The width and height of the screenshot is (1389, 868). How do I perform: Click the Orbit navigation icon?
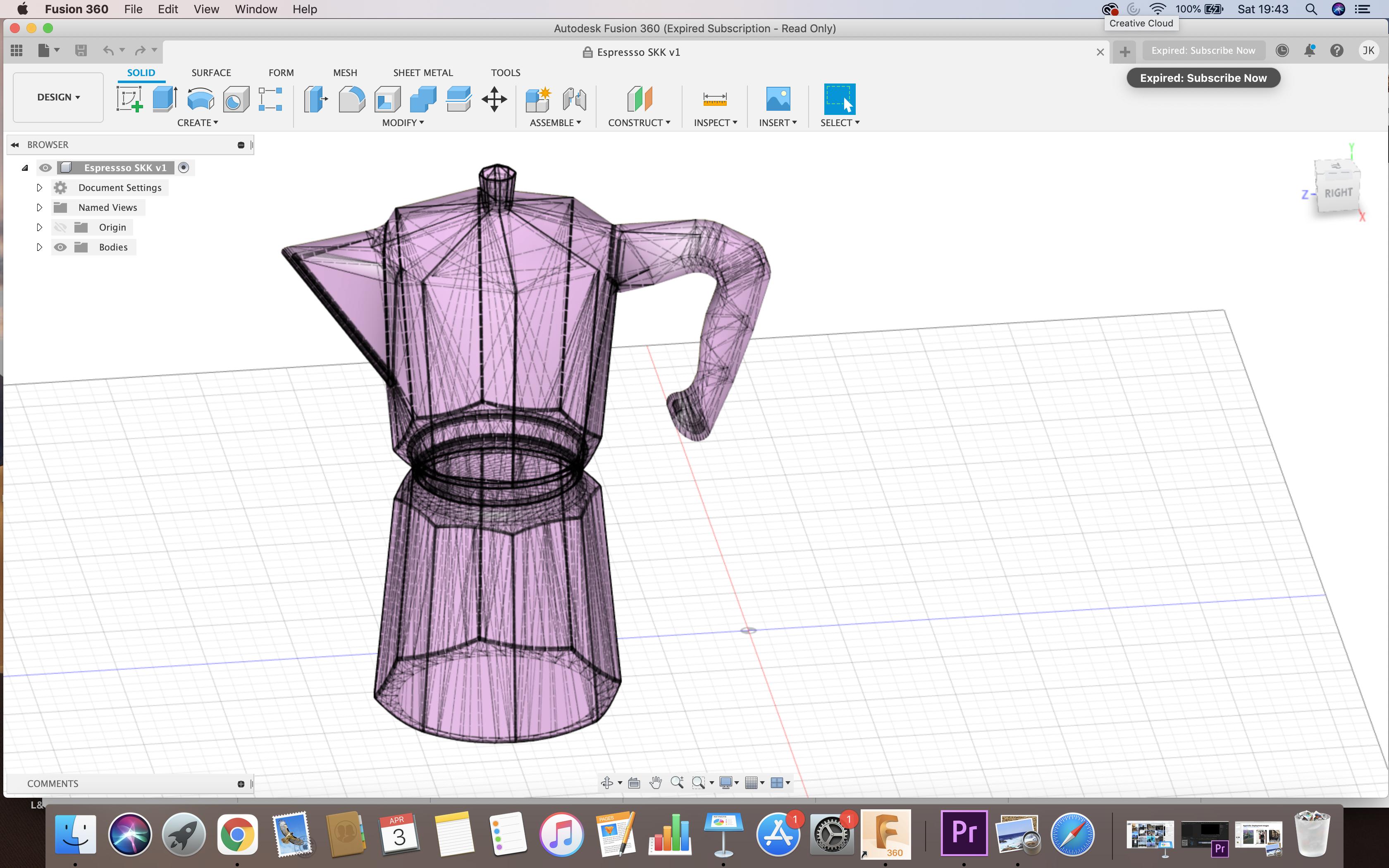pyautogui.click(x=607, y=782)
